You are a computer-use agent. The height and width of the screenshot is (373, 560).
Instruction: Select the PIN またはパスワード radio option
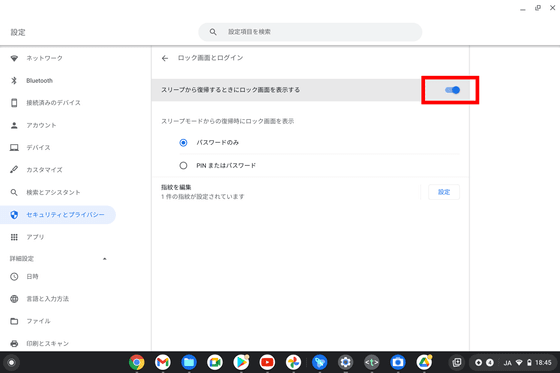point(183,166)
